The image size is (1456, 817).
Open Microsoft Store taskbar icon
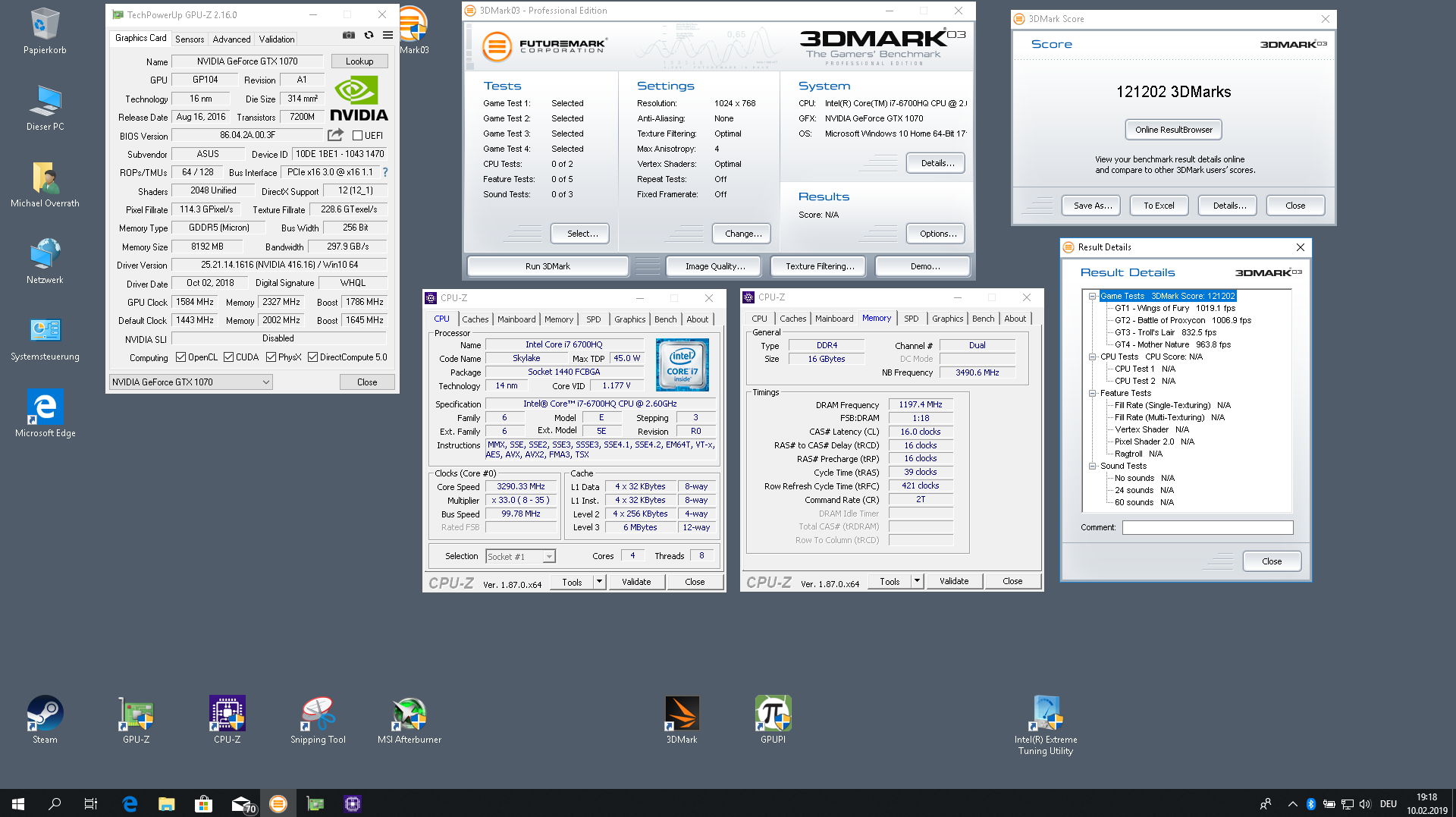203,803
